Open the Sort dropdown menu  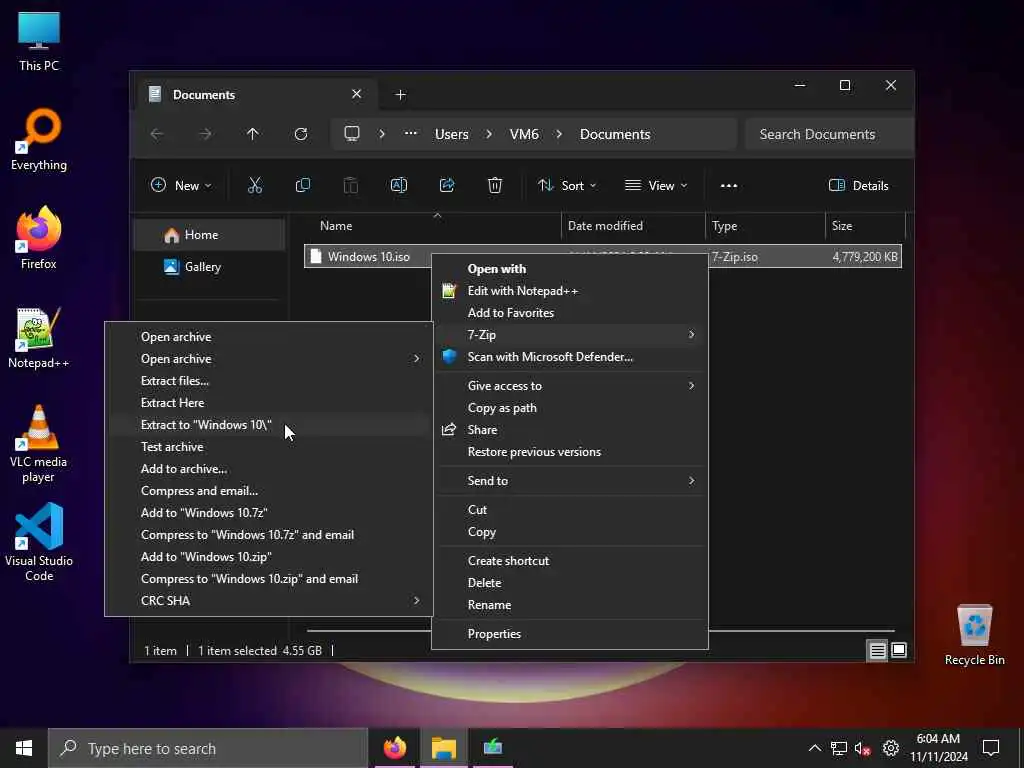566,185
